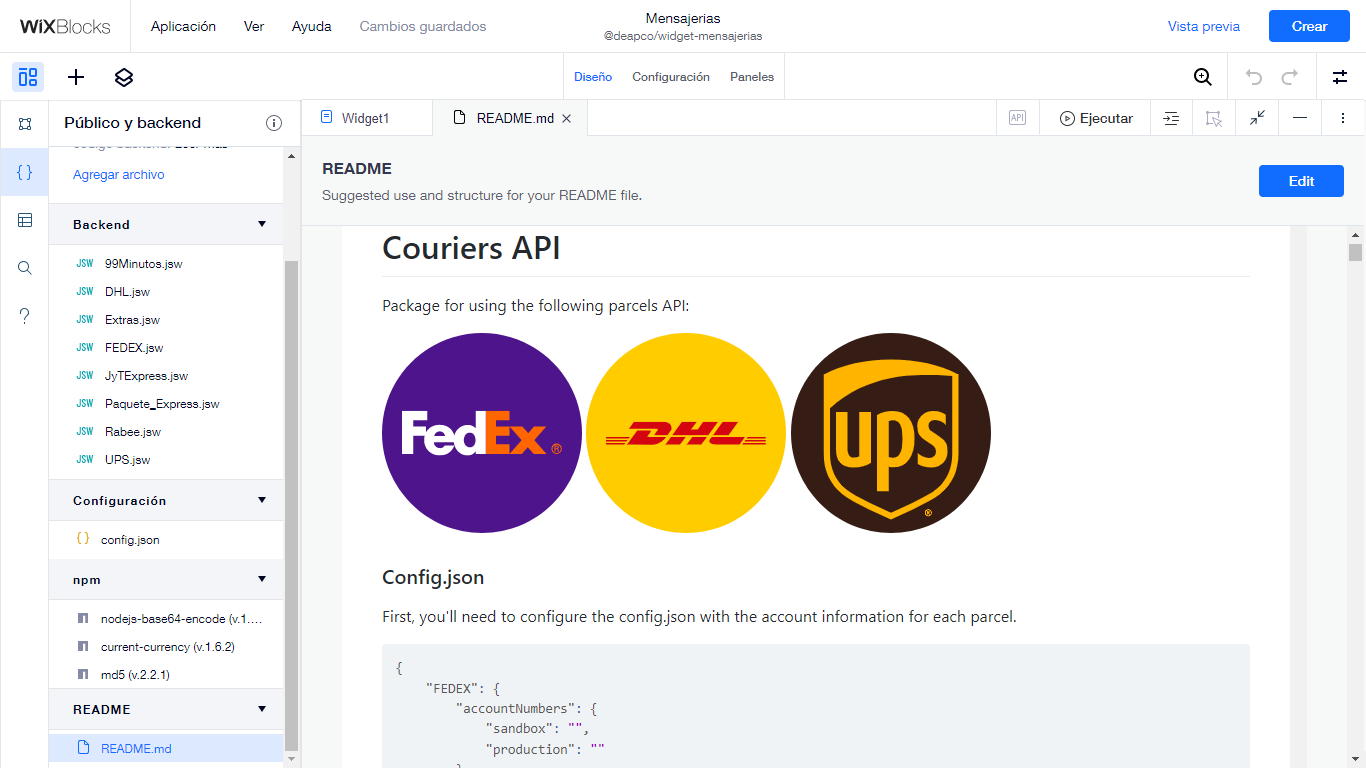Open the Ayuda menu
This screenshot has height=768, width=1366.
312,27
